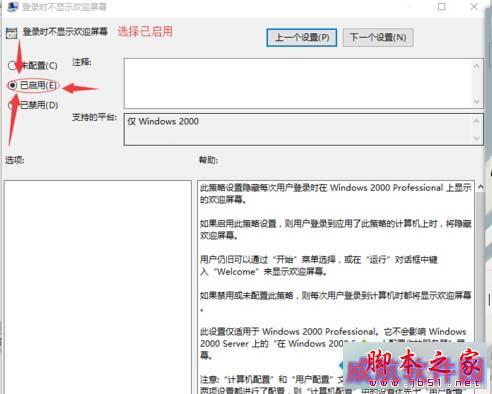
Task: Click the window title bar app icon
Action: (x=12, y=6)
